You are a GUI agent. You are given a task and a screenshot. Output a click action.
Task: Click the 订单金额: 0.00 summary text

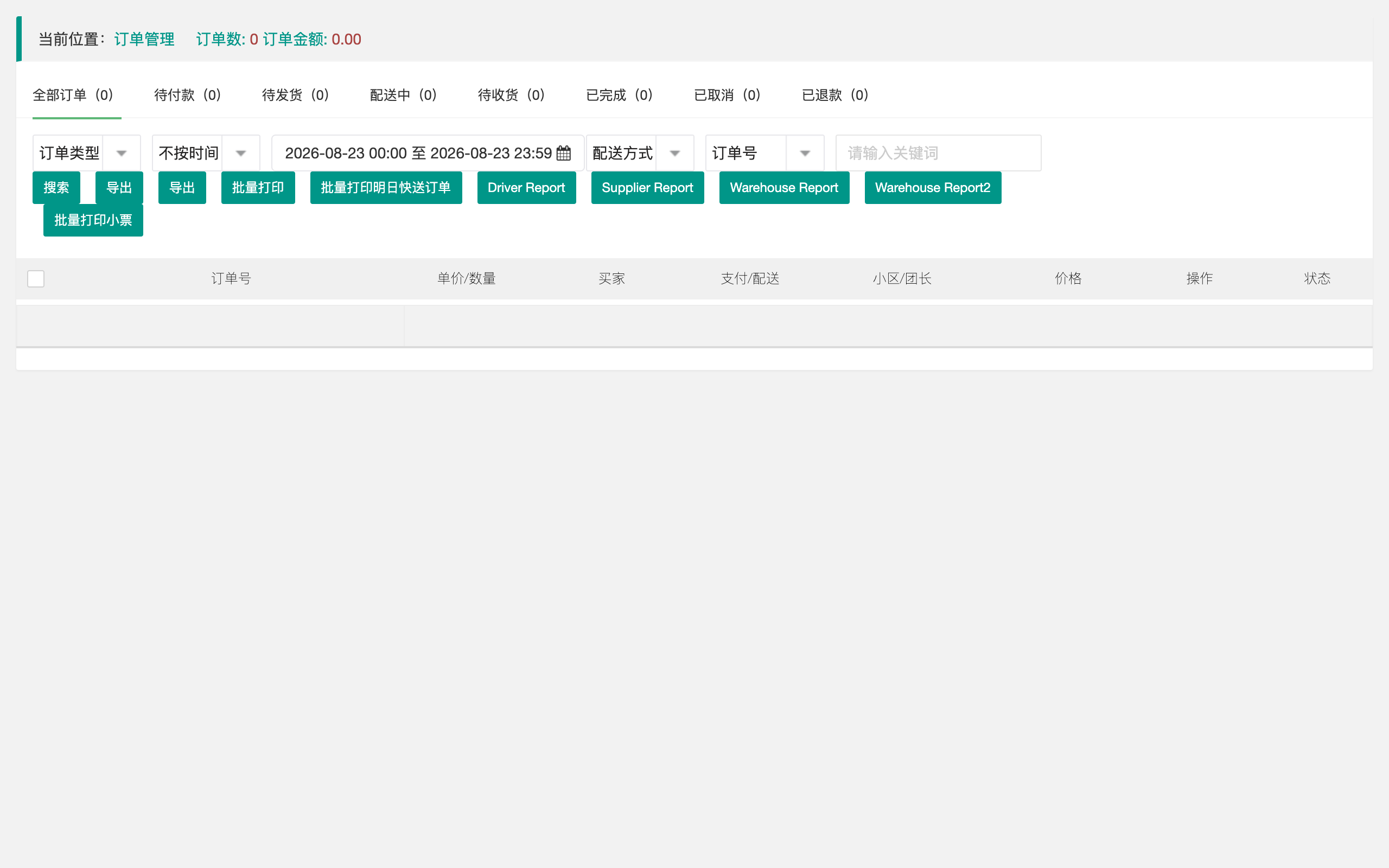coord(312,39)
